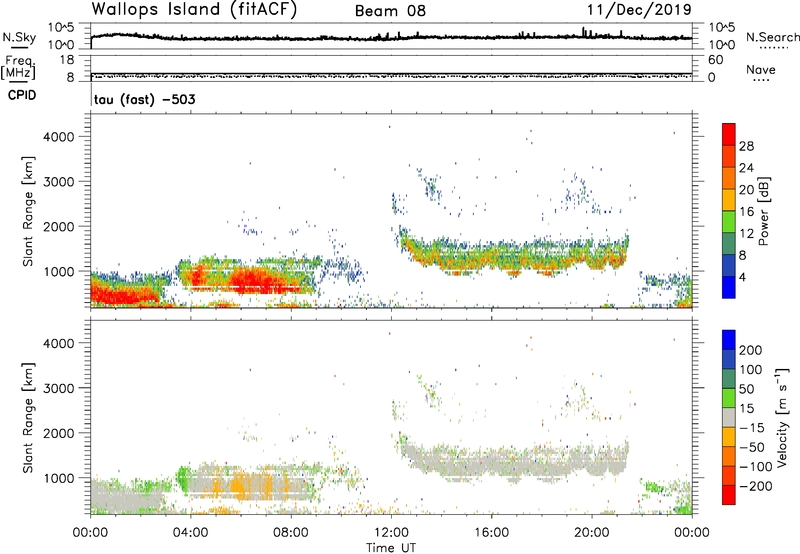
Task: Click the "N.Search" legend label
Action: pyautogui.click(x=772, y=37)
